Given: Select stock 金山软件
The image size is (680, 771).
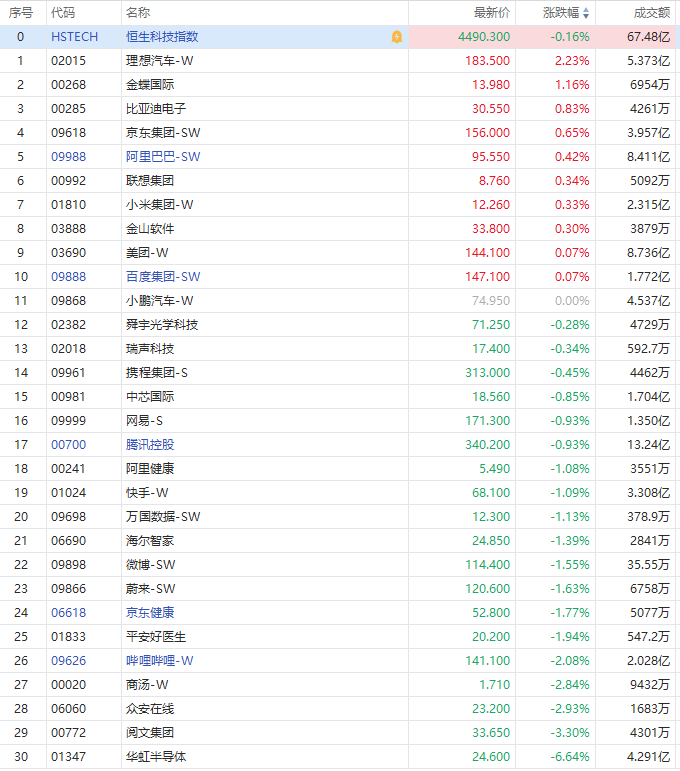Looking at the screenshot, I should (x=150, y=229).
